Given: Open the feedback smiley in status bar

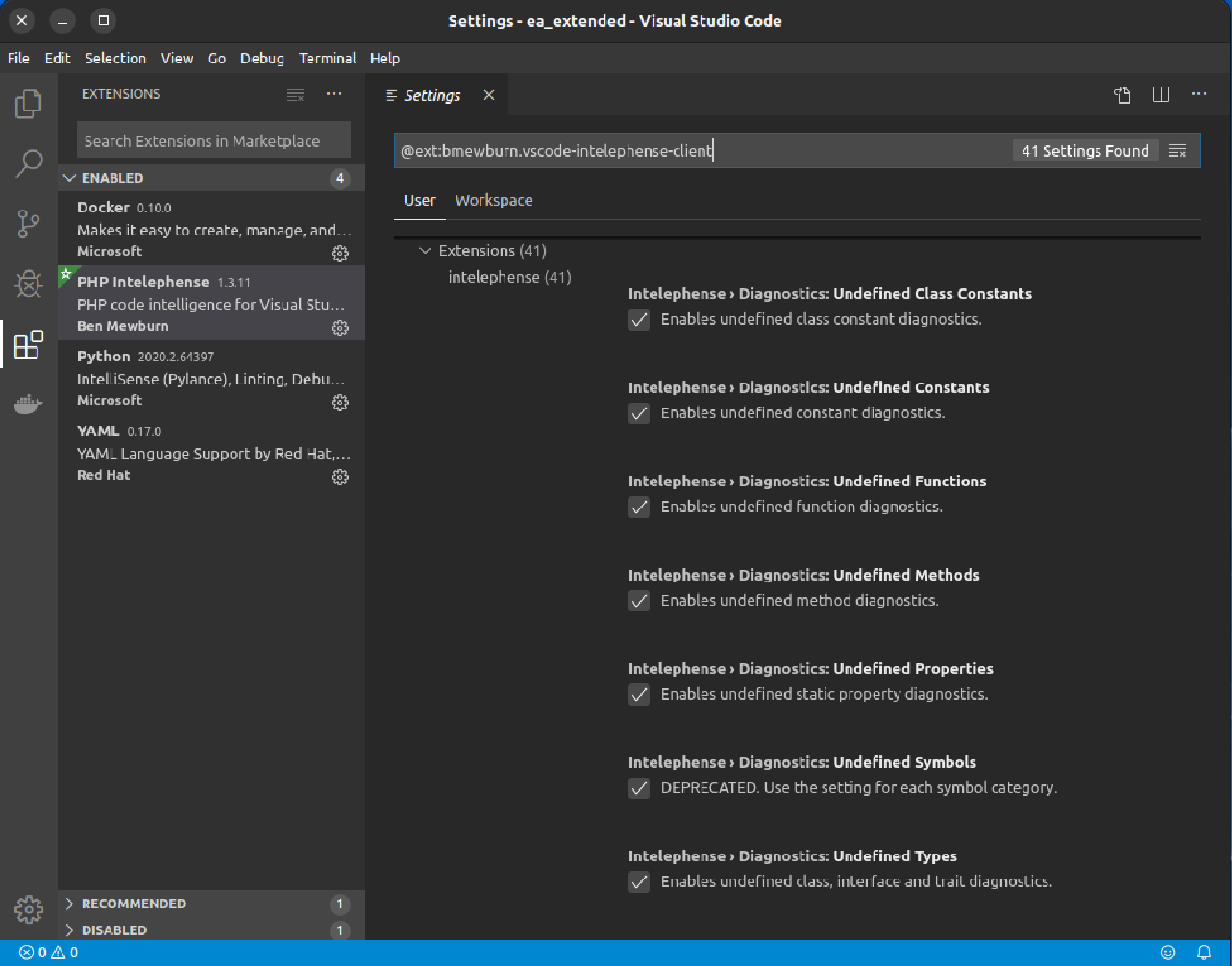Looking at the screenshot, I should tap(1169, 953).
